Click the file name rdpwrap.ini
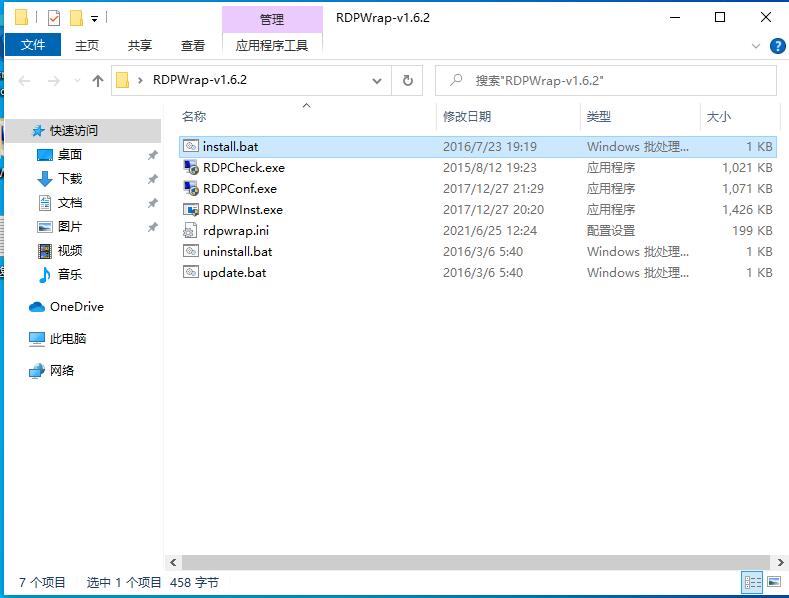 coord(236,231)
